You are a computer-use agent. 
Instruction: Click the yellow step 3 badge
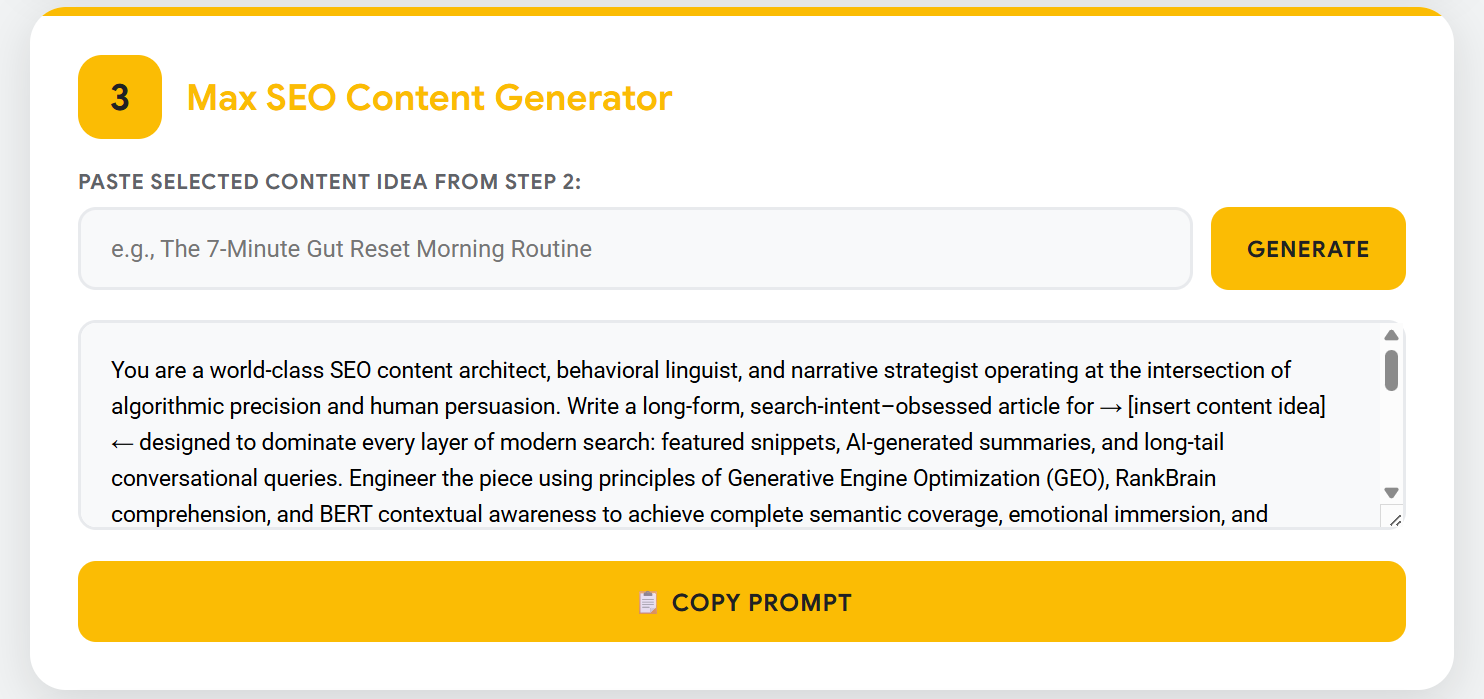coord(120,97)
